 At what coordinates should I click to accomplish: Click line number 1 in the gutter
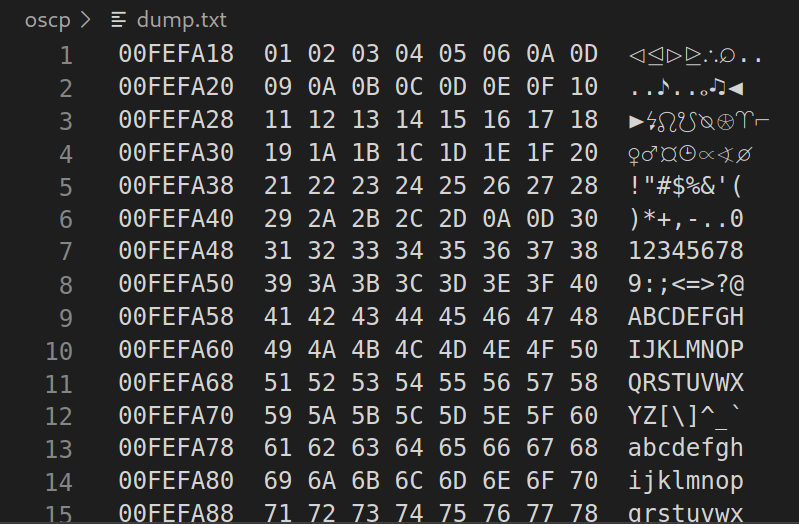tap(66, 55)
